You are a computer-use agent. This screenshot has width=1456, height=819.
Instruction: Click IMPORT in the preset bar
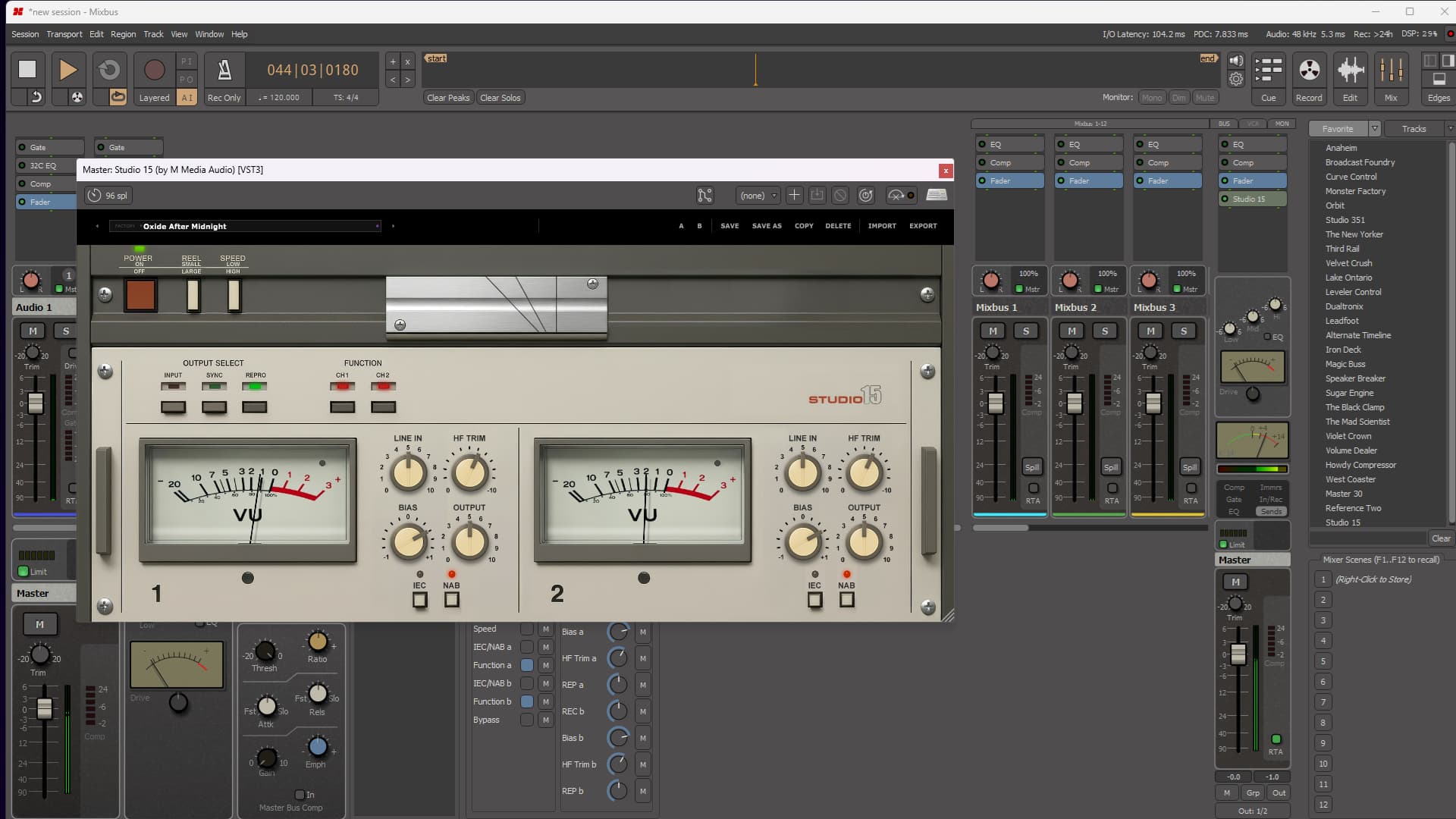point(882,226)
